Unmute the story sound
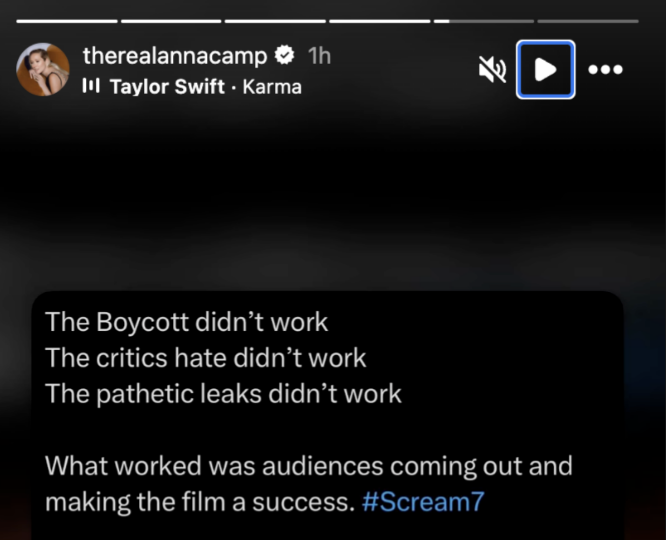This screenshot has height=540, width=666. coord(492,69)
